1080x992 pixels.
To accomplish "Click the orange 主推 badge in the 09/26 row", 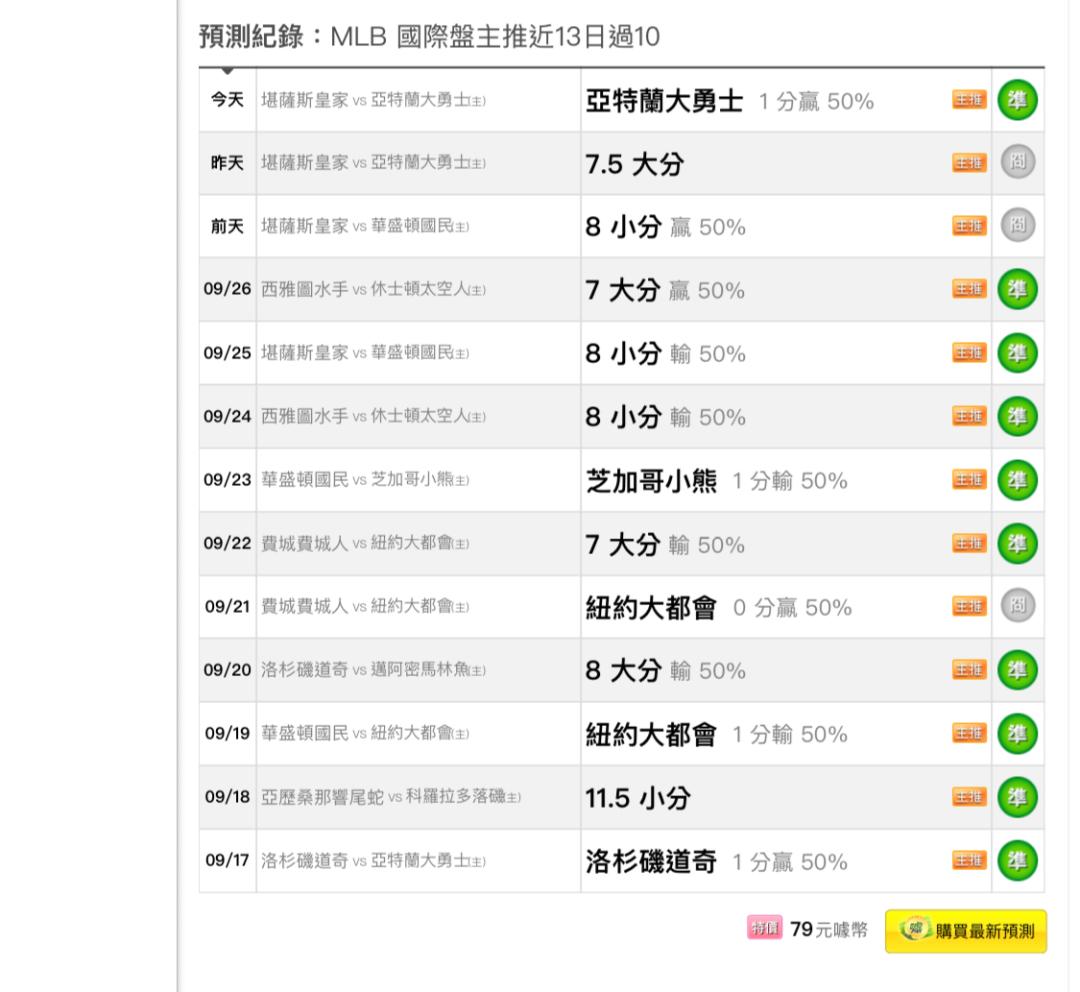I will coord(969,289).
